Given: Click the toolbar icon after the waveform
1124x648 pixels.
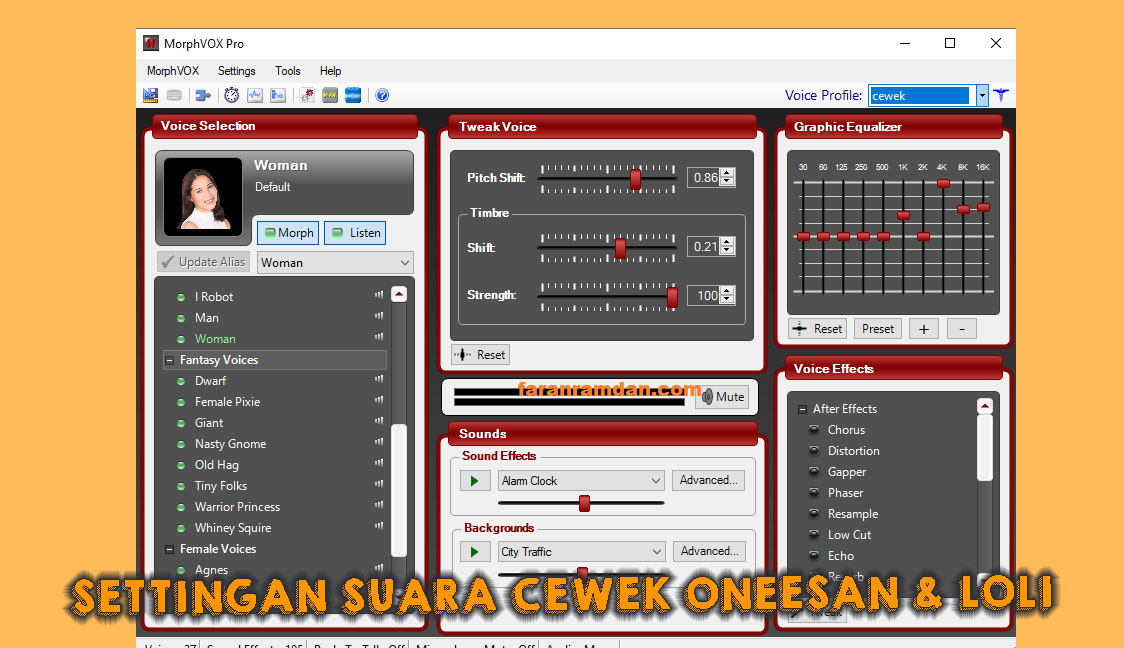Looking at the screenshot, I should tap(278, 95).
